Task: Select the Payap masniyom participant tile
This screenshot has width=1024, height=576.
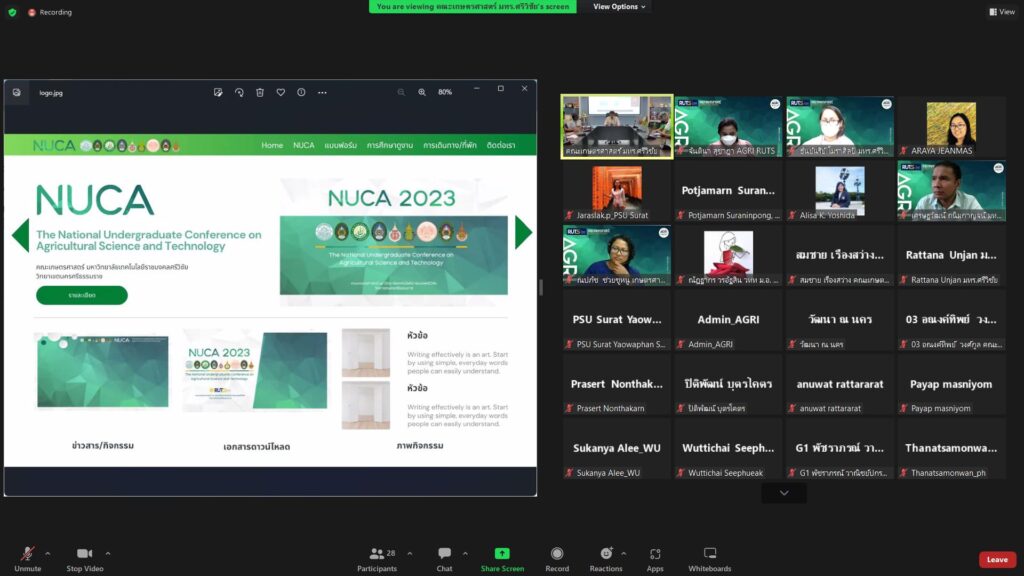Action: 952,384
